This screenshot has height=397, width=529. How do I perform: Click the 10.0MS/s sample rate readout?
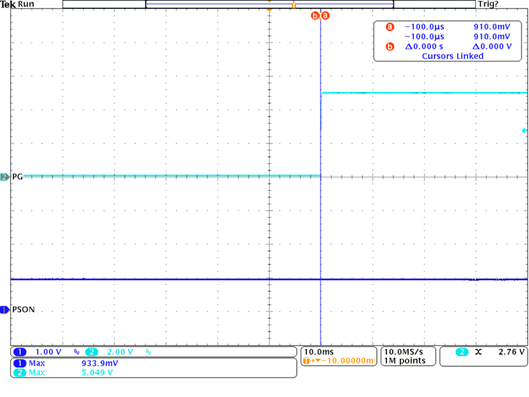click(404, 352)
